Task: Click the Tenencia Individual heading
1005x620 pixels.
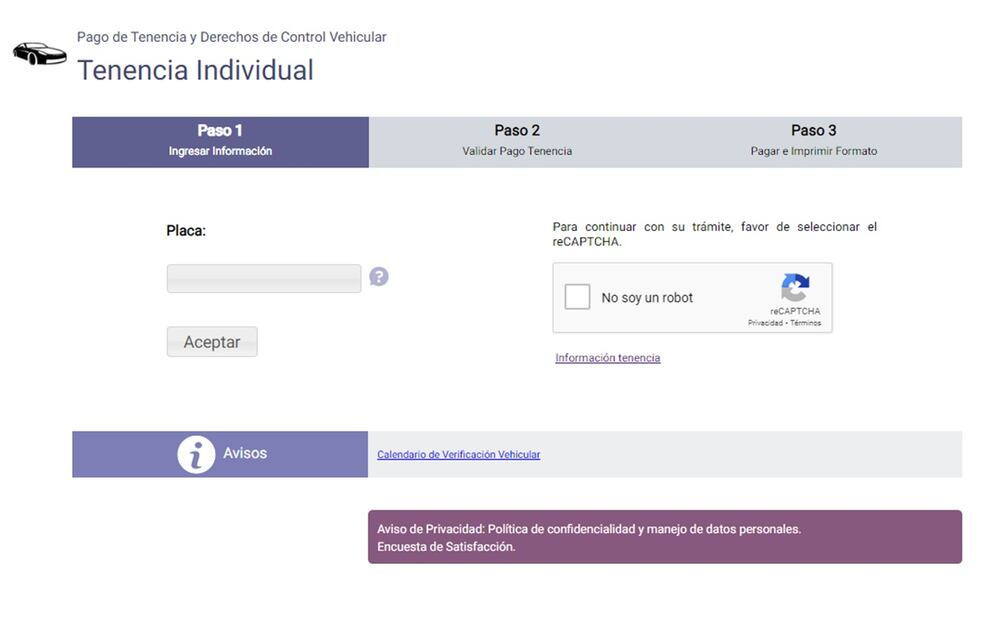Action: [x=195, y=71]
